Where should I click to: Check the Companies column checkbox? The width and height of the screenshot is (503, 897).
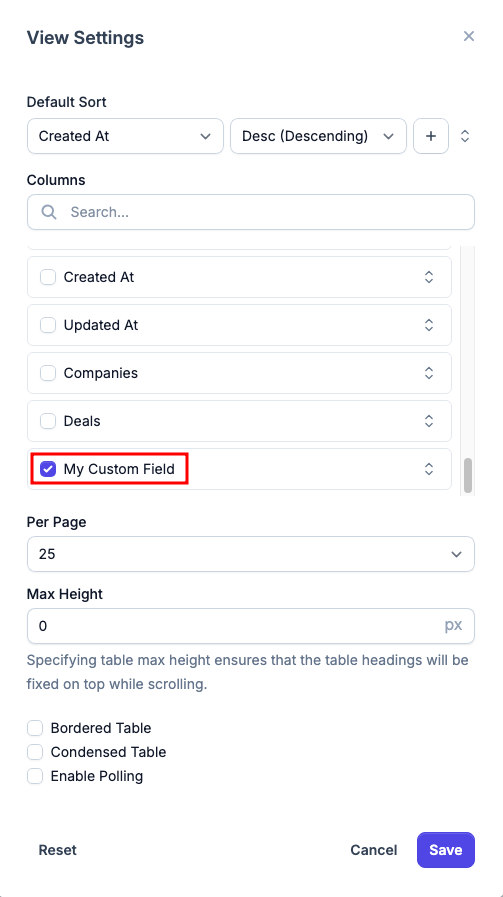[48, 373]
